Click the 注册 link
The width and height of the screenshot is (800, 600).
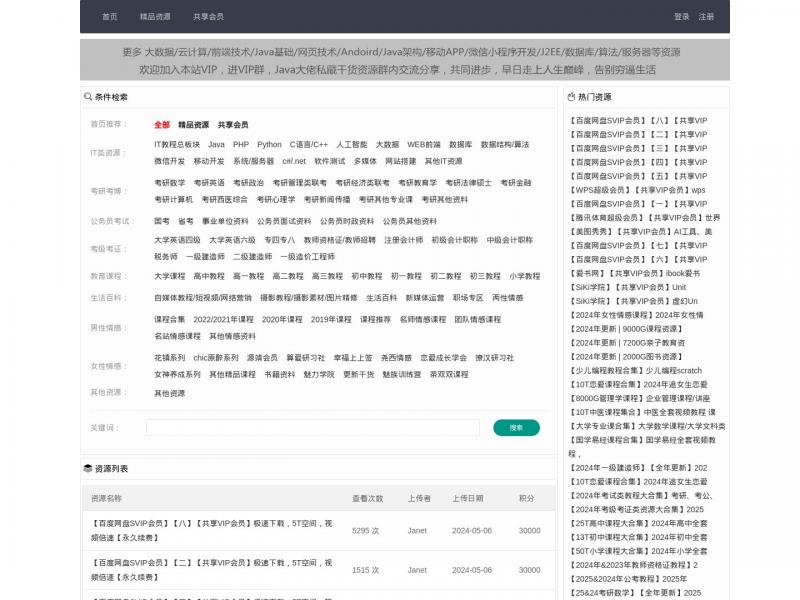click(706, 17)
